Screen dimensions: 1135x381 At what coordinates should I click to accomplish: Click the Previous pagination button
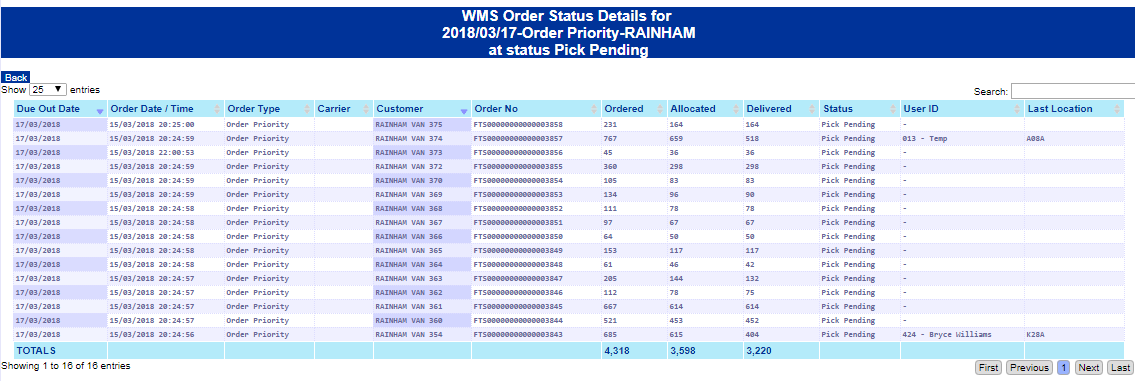pos(1029,368)
